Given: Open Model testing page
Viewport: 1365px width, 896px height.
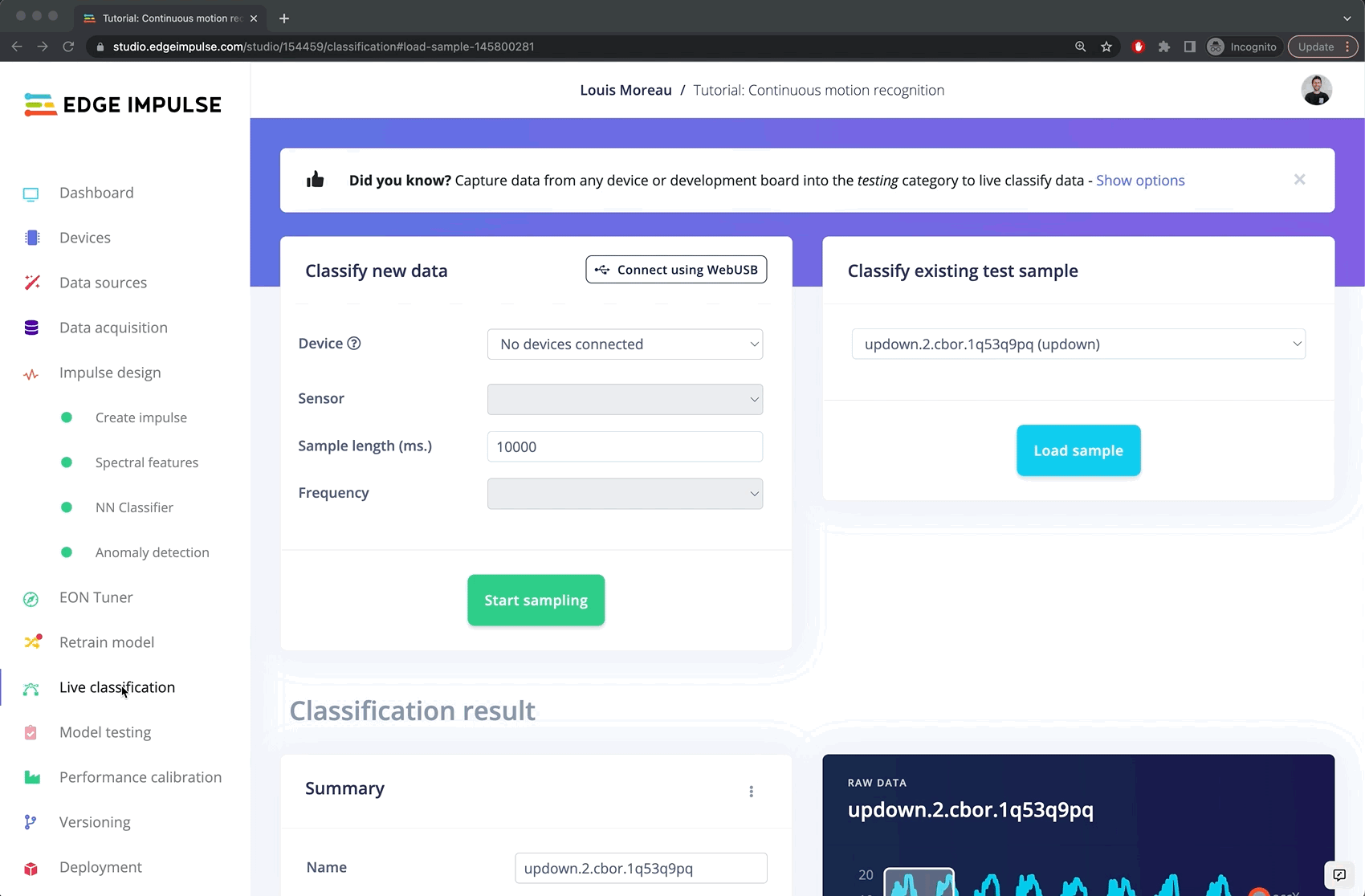Looking at the screenshot, I should [x=105, y=732].
